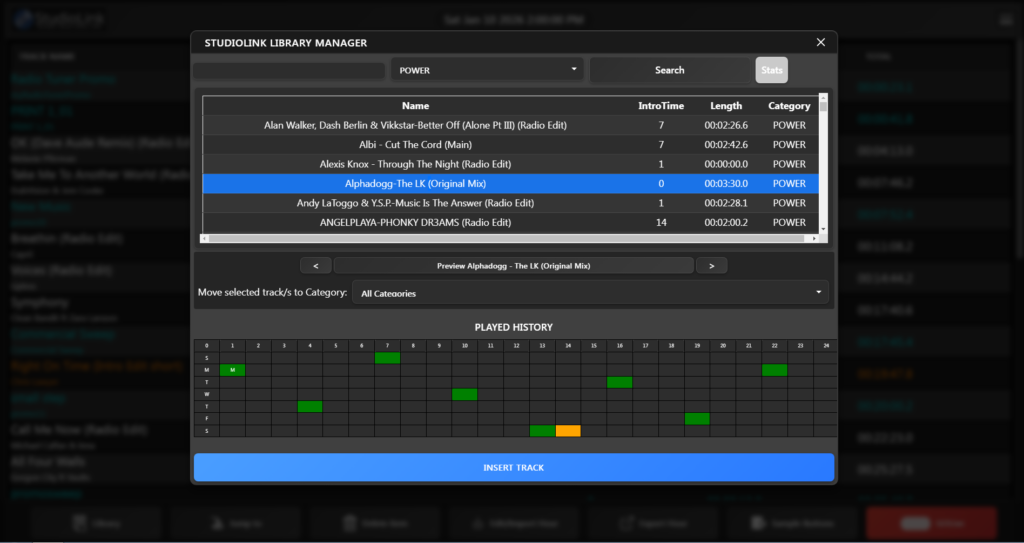The width and height of the screenshot is (1024, 543).
Task: Select Andy LaToggo Music Is The Answer
Action: click(x=511, y=203)
